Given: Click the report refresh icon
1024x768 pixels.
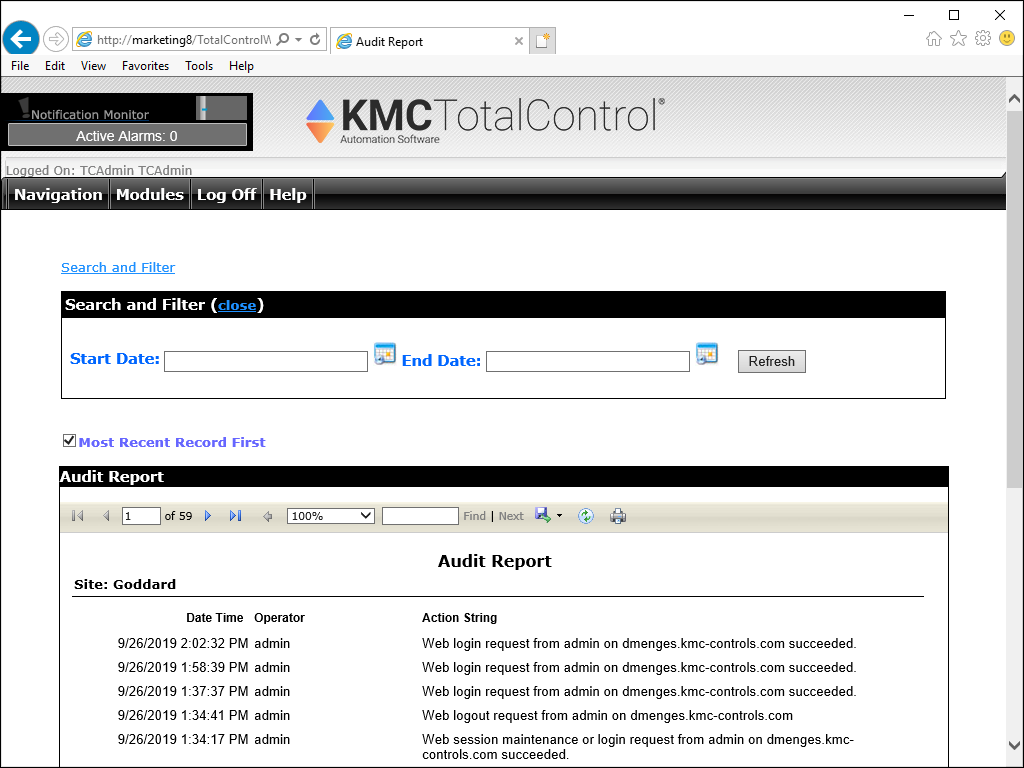Looking at the screenshot, I should 586,516.
